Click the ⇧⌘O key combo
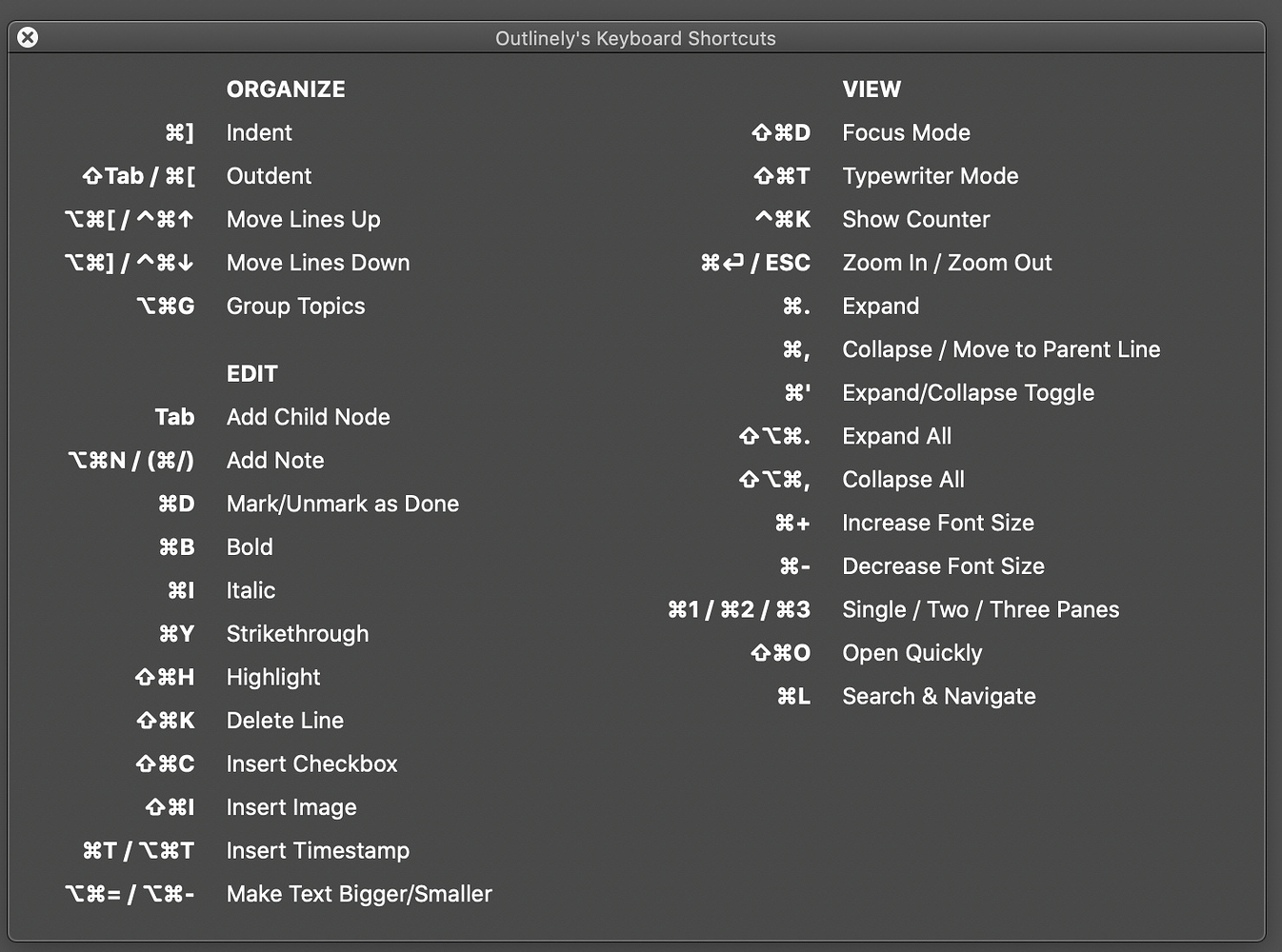 [x=781, y=653]
